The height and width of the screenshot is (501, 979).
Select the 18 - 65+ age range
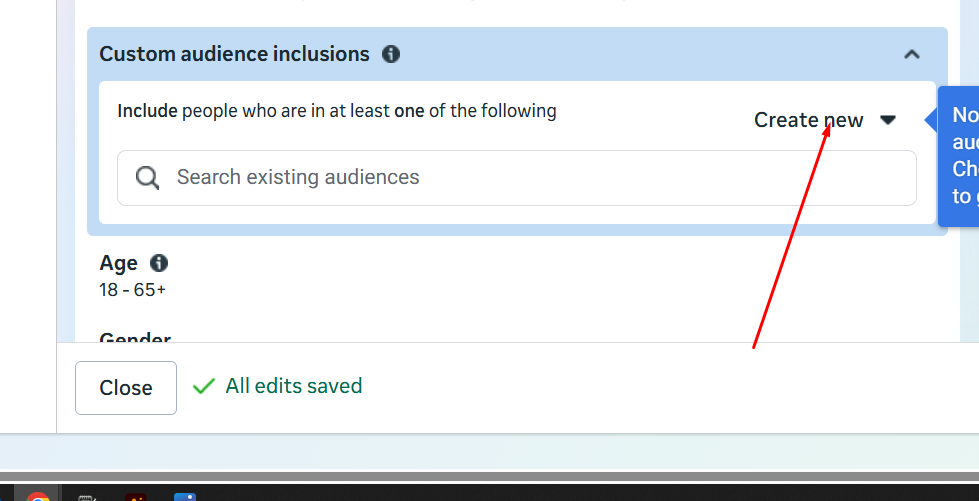[132, 290]
